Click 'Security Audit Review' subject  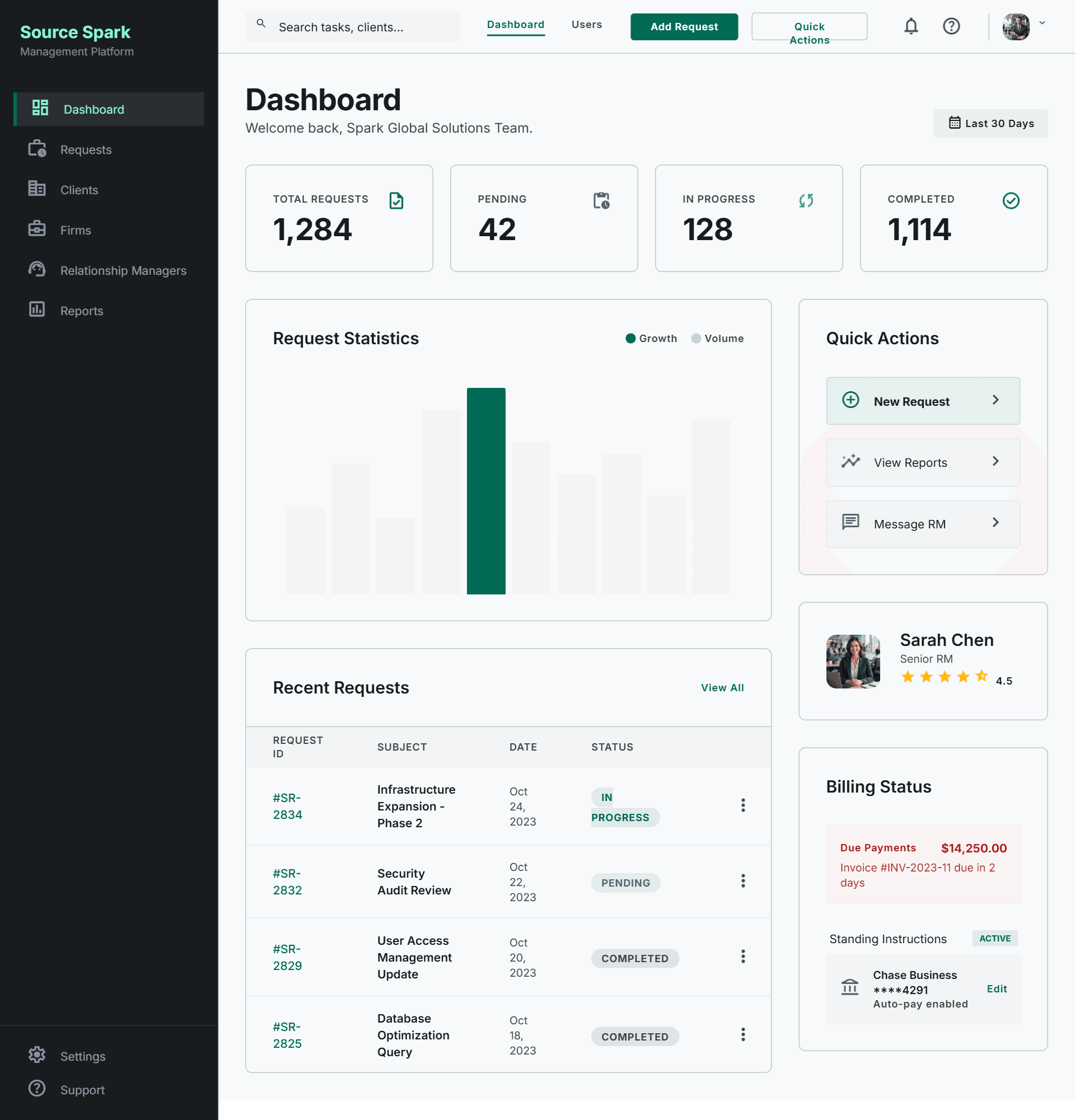(414, 882)
